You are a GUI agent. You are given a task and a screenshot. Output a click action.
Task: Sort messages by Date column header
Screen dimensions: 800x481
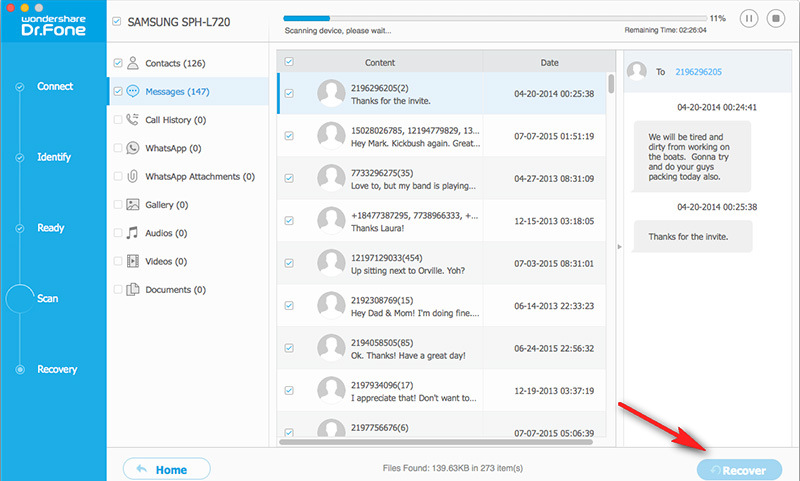coord(549,62)
